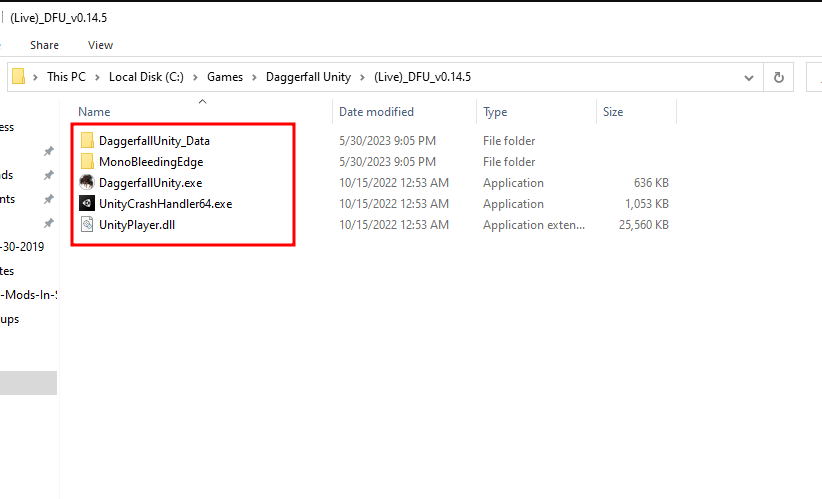
Task: Expand the chevron after Local Disk (C:)
Action: (x=195, y=77)
